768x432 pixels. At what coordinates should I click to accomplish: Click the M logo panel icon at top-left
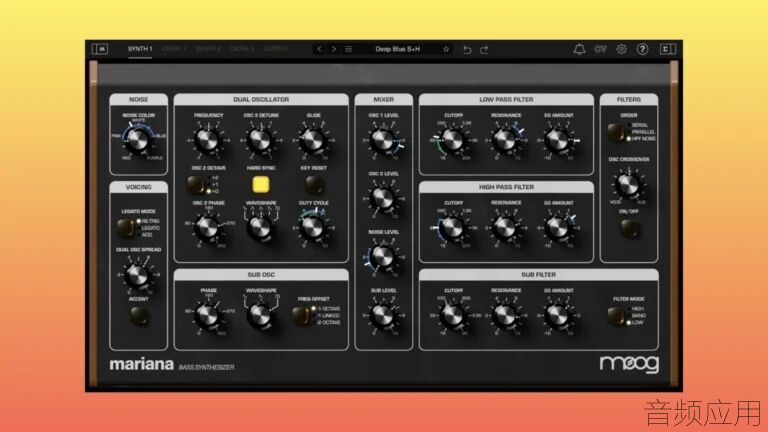(x=100, y=49)
